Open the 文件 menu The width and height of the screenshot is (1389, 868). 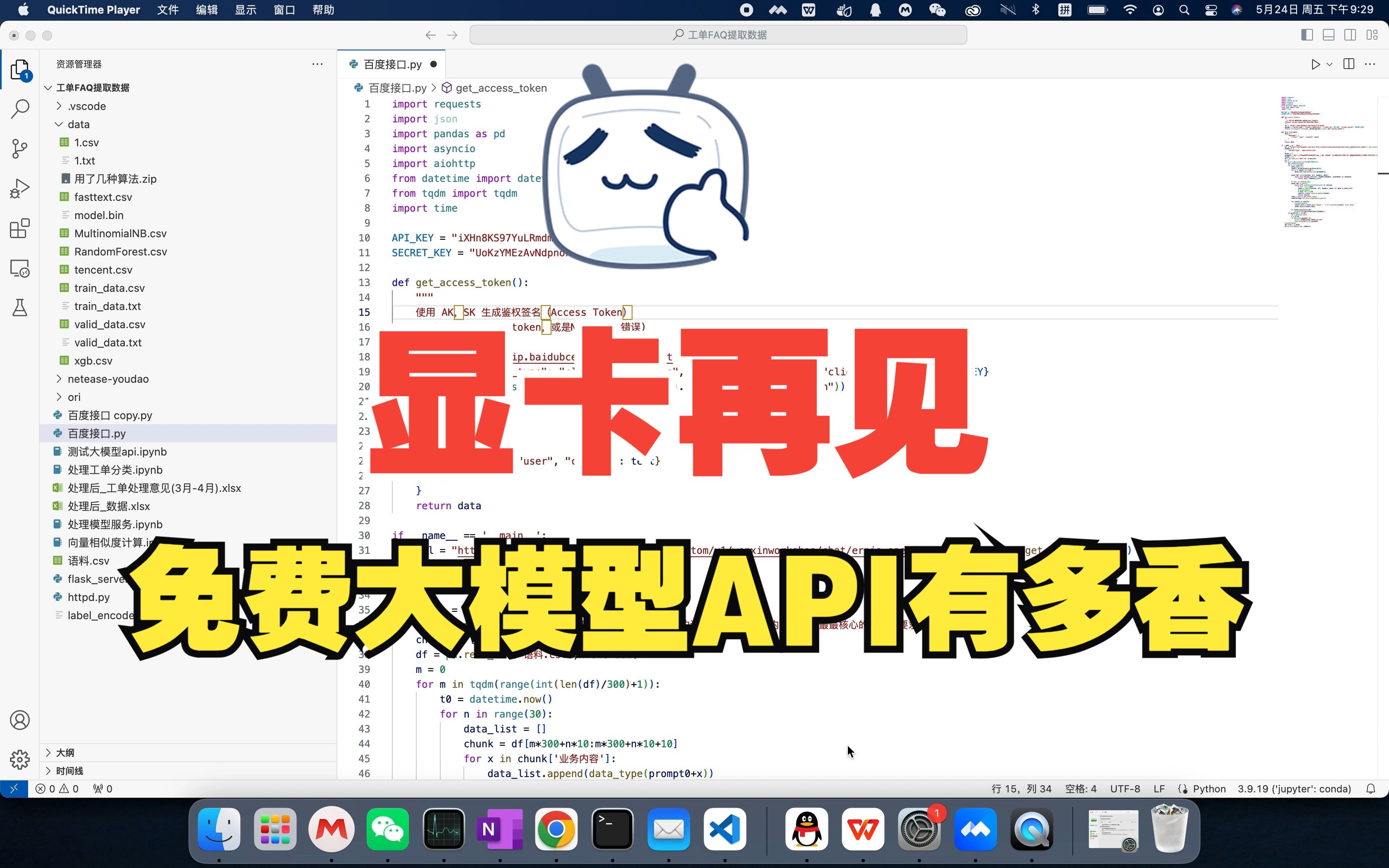pyautogui.click(x=167, y=10)
